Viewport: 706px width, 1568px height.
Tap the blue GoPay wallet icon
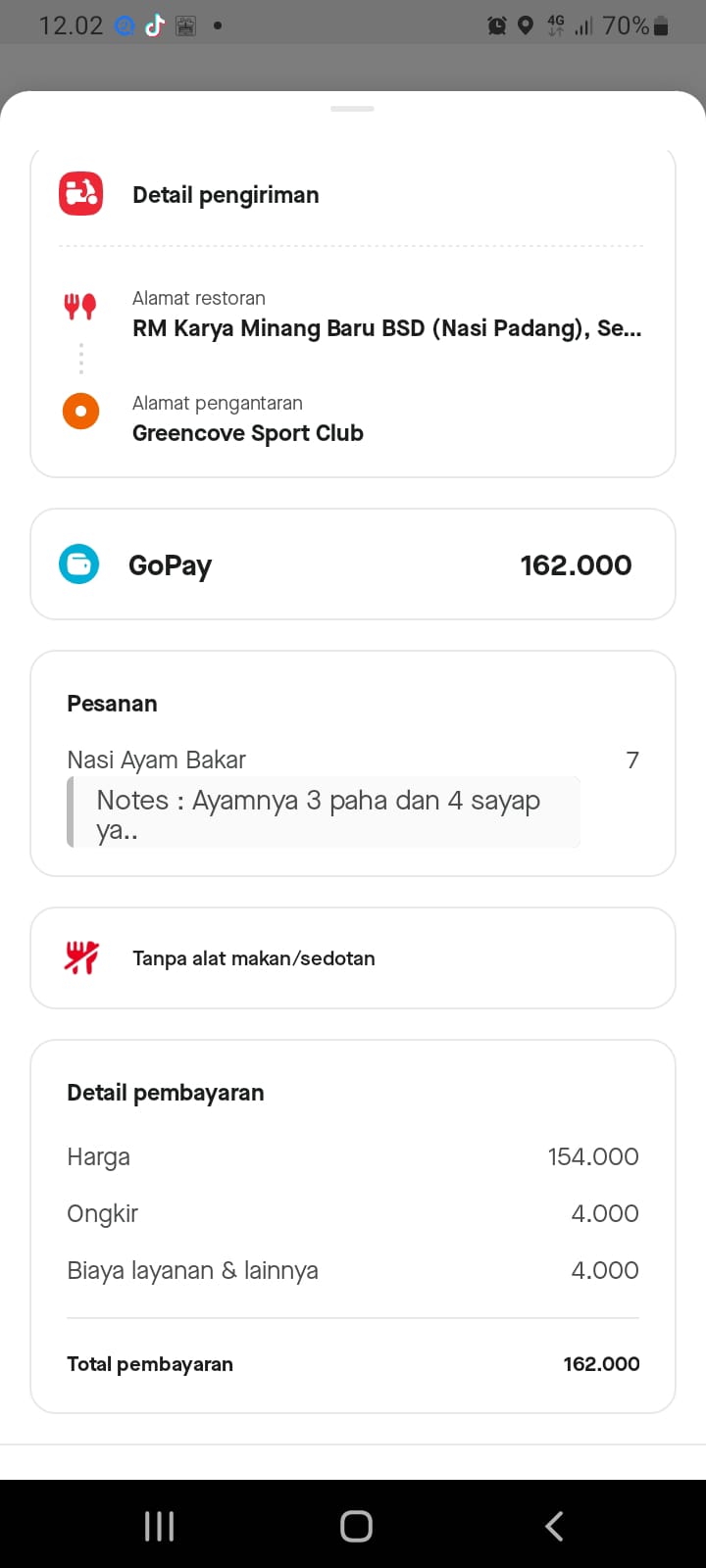pyautogui.click(x=79, y=564)
